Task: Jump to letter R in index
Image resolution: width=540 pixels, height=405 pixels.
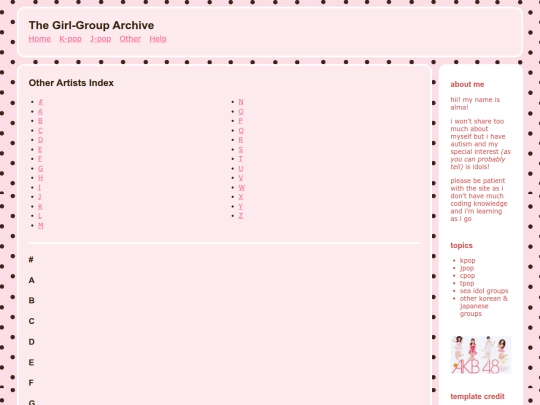Action: (x=241, y=140)
